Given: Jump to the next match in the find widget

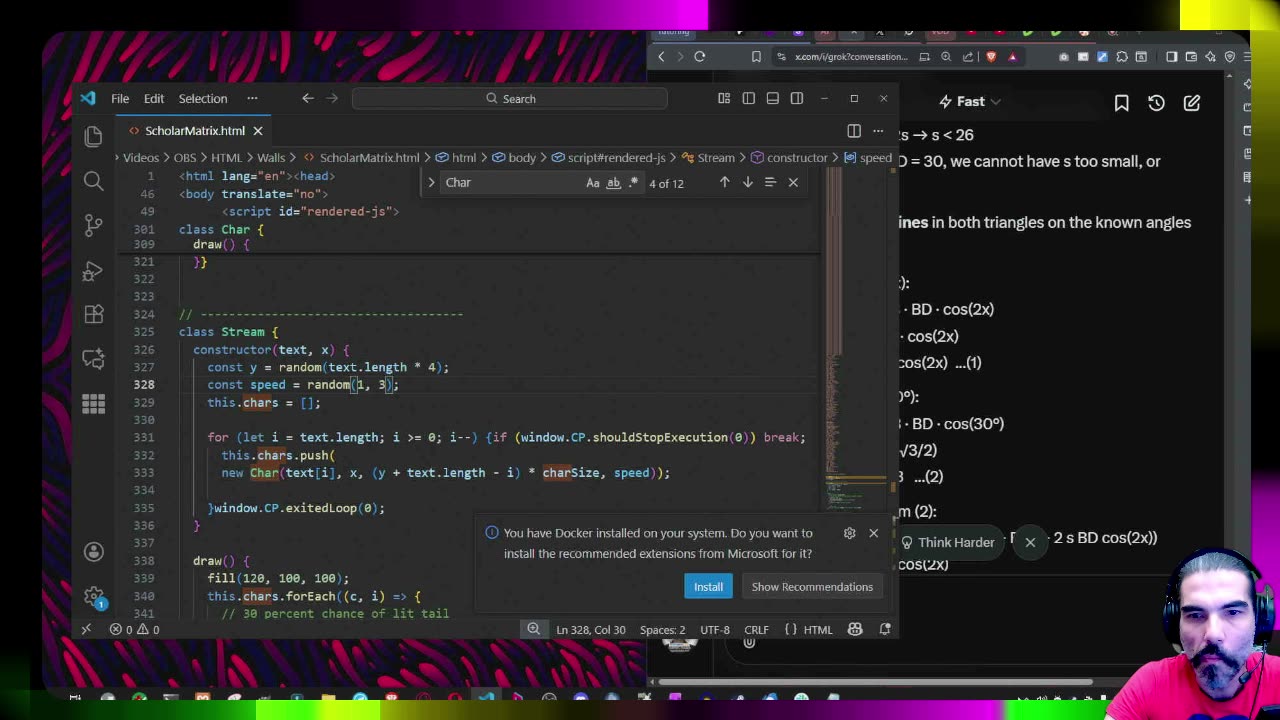Looking at the screenshot, I should point(747,182).
